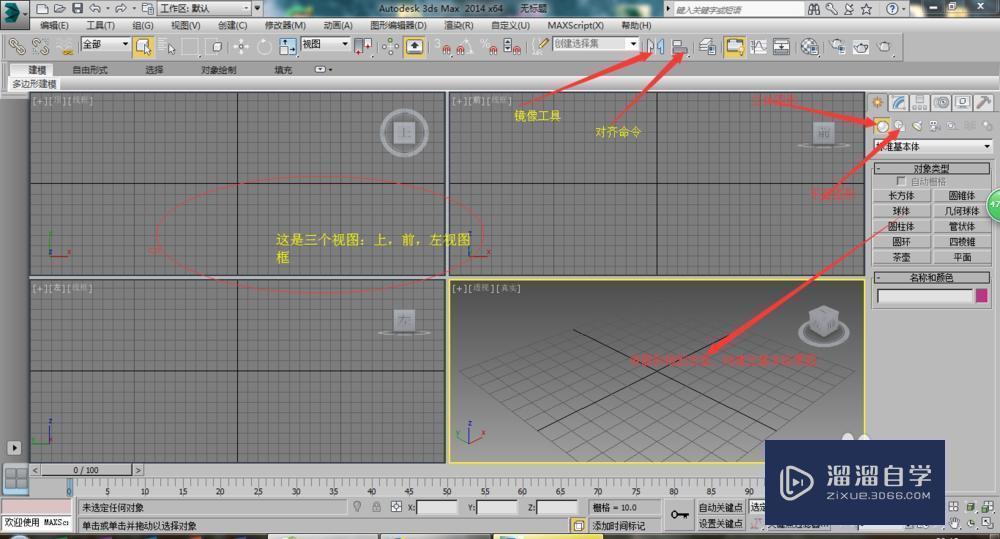Open the 工作区: 默认 workspace dropdown
Screen dimensions: 1000x539
coord(205,8)
